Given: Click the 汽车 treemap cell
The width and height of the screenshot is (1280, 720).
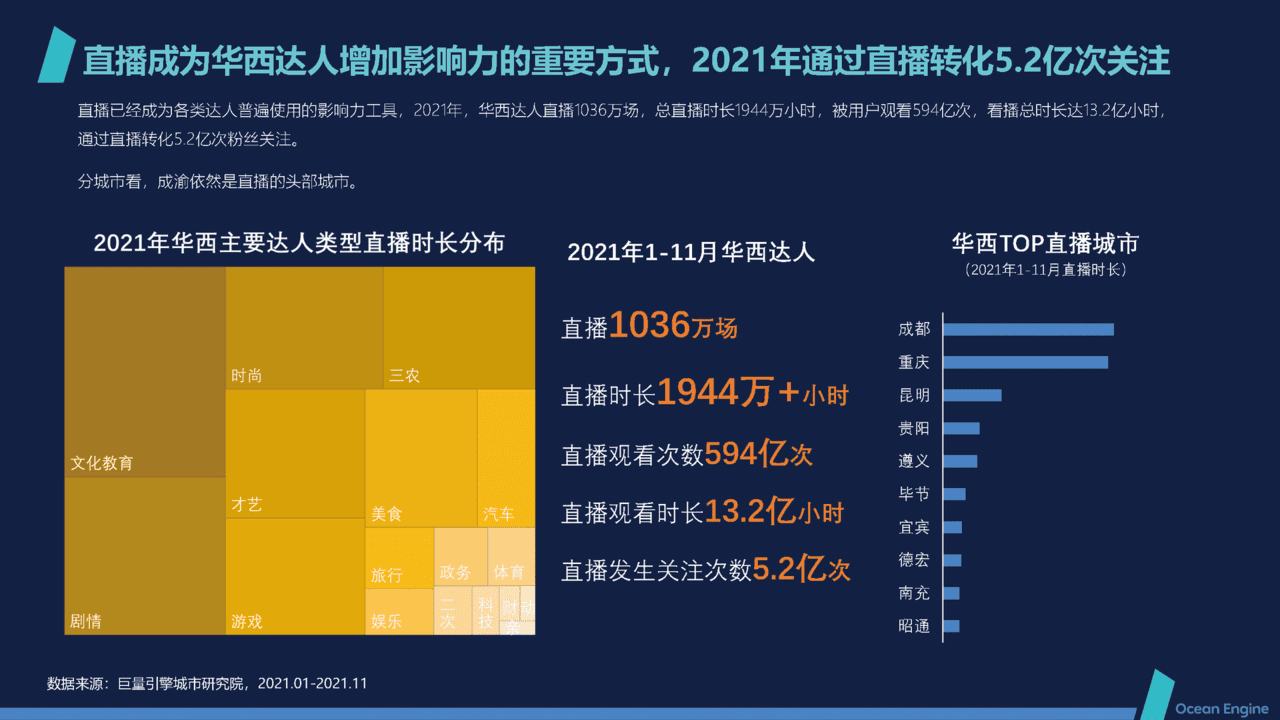Looking at the screenshot, I should [506, 458].
